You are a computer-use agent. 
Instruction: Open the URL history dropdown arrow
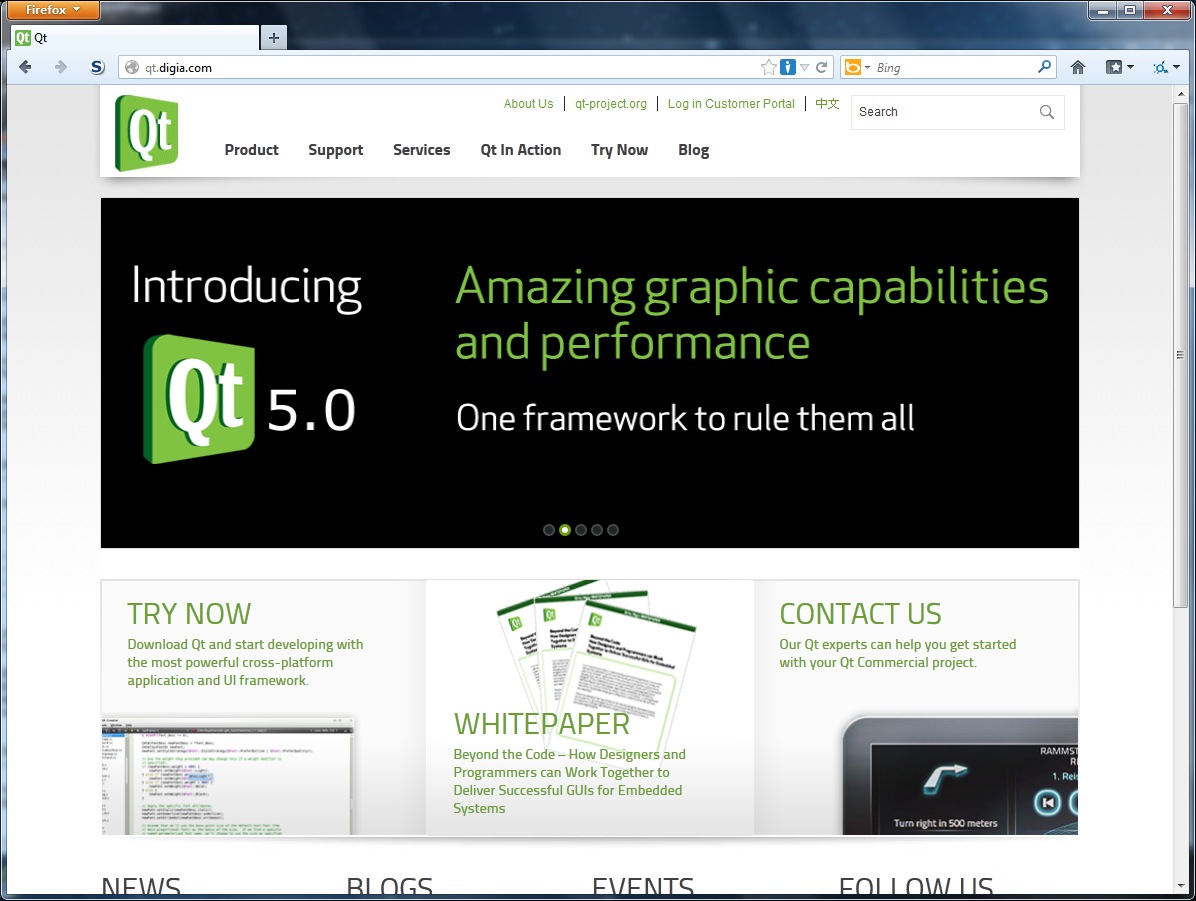pyautogui.click(x=804, y=67)
